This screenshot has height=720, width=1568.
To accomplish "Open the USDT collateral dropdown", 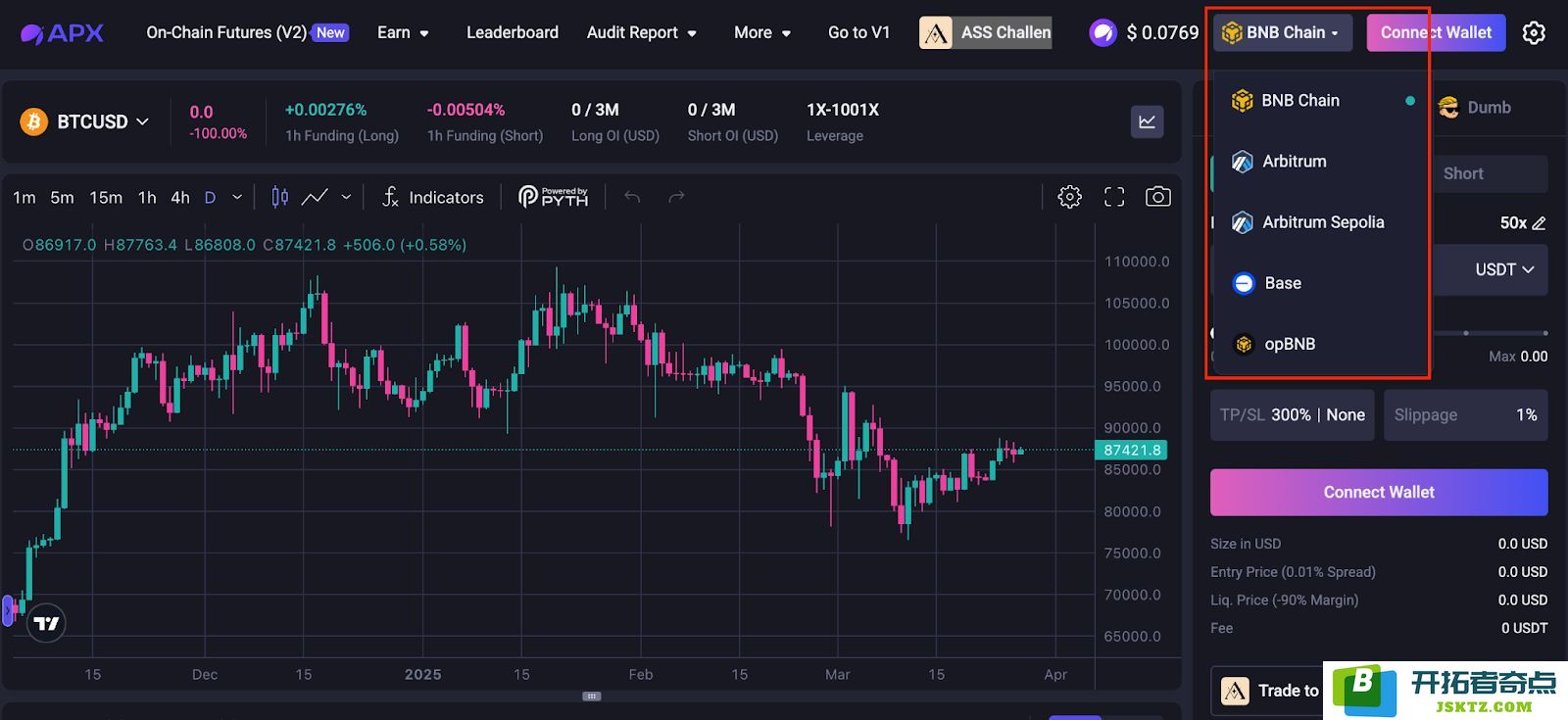I will [x=1504, y=269].
